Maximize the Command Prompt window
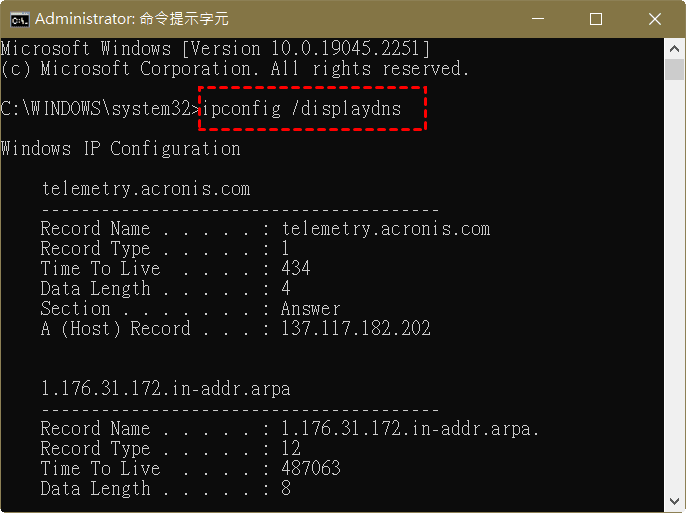 596,19
